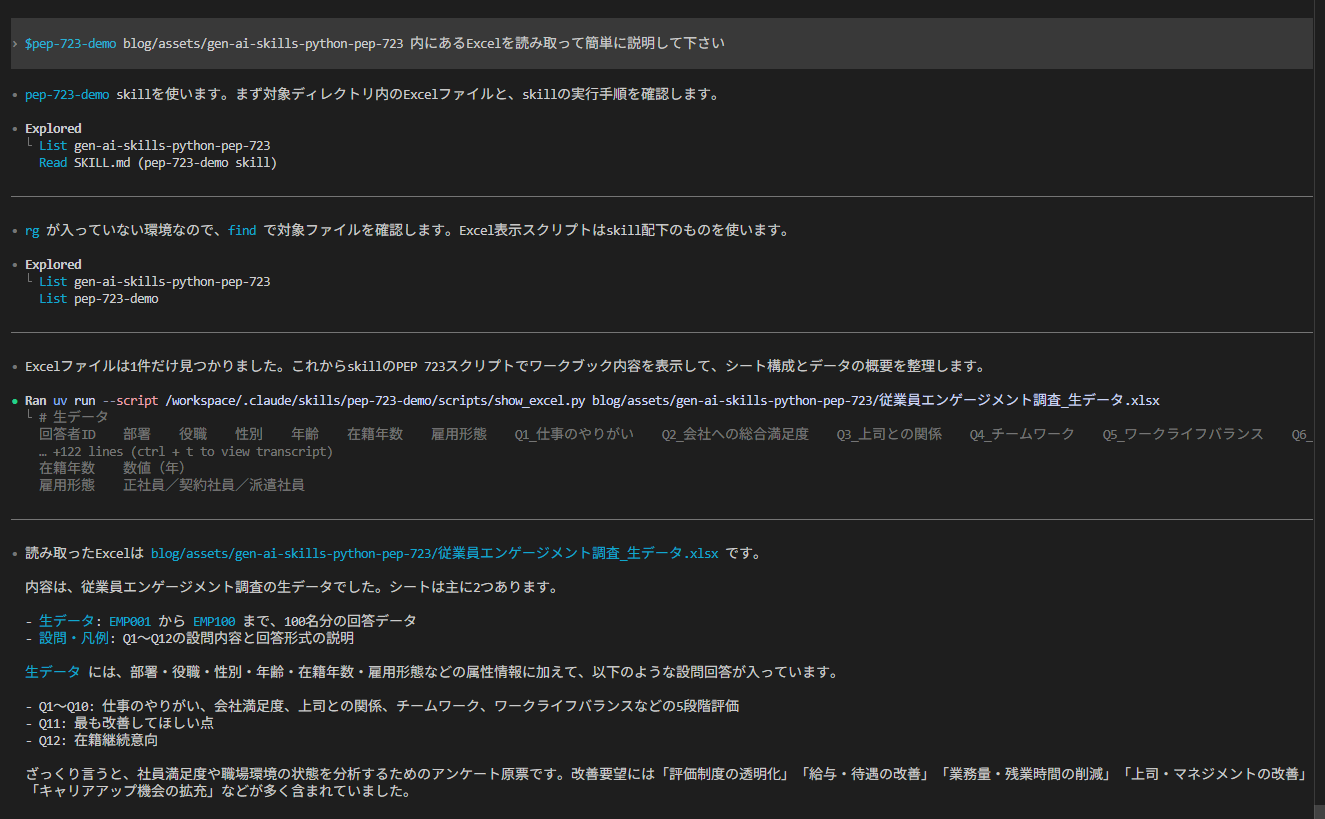
Task: Click the 正社員／契約社員／派遣社員 value
Action: tap(214, 485)
